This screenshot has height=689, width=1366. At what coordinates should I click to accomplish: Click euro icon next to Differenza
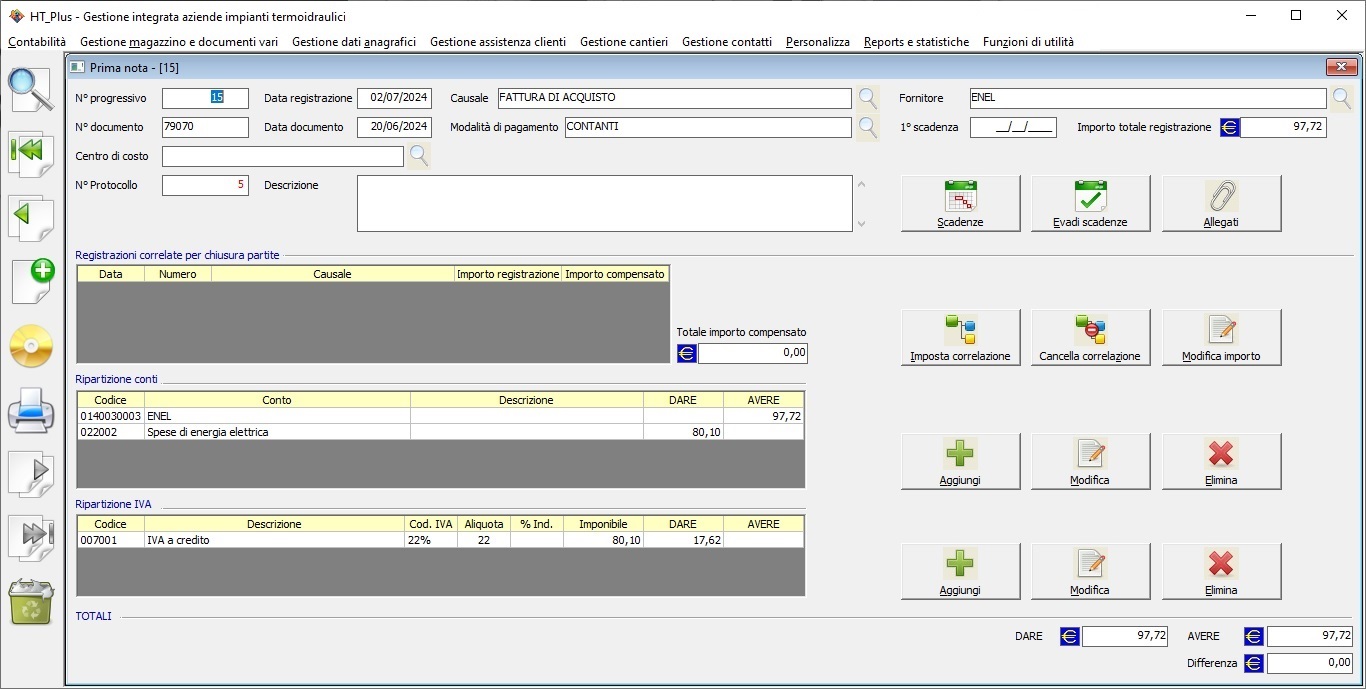click(x=1254, y=663)
